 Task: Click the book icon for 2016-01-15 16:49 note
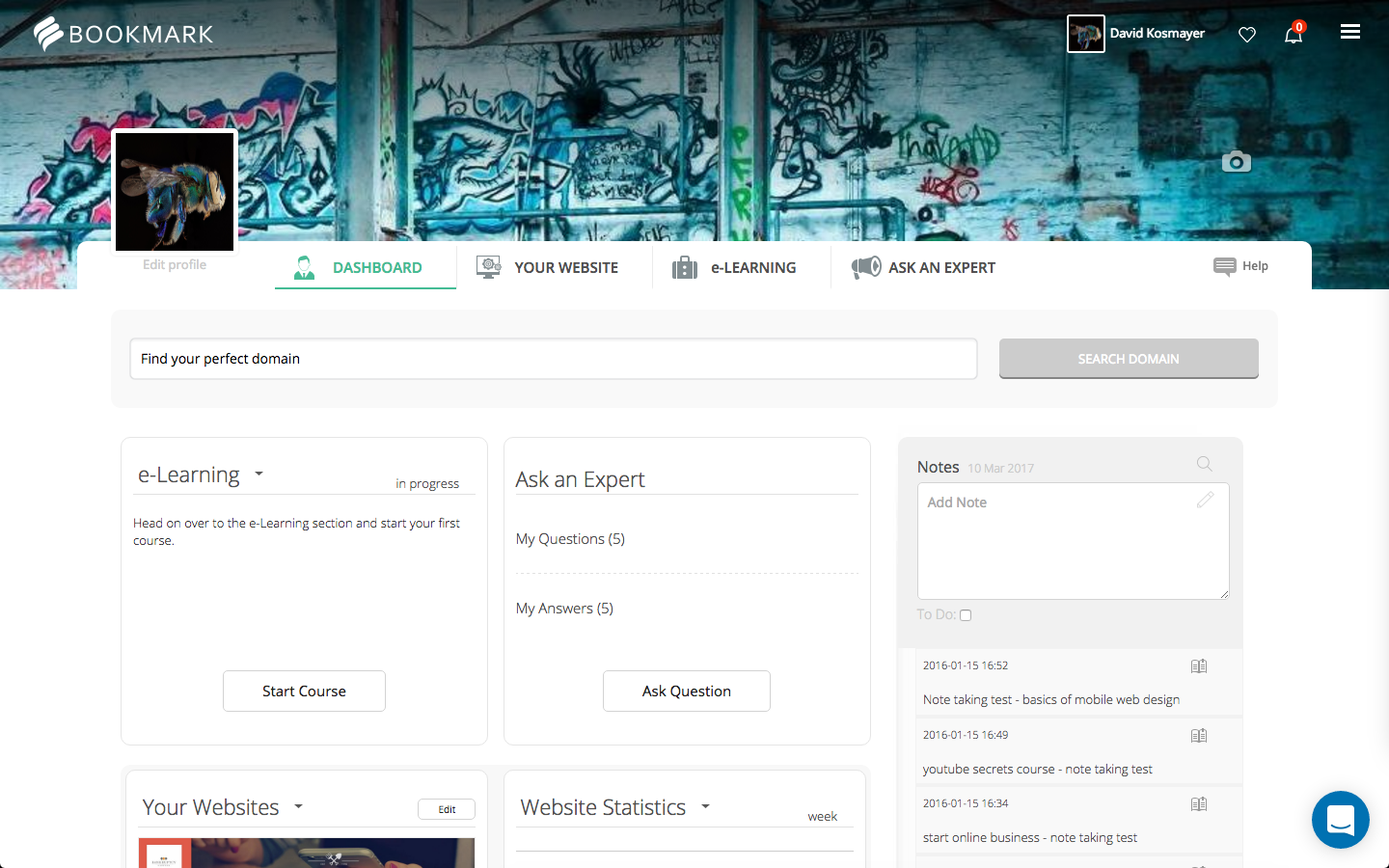pyautogui.click(x=1199, y=736)
